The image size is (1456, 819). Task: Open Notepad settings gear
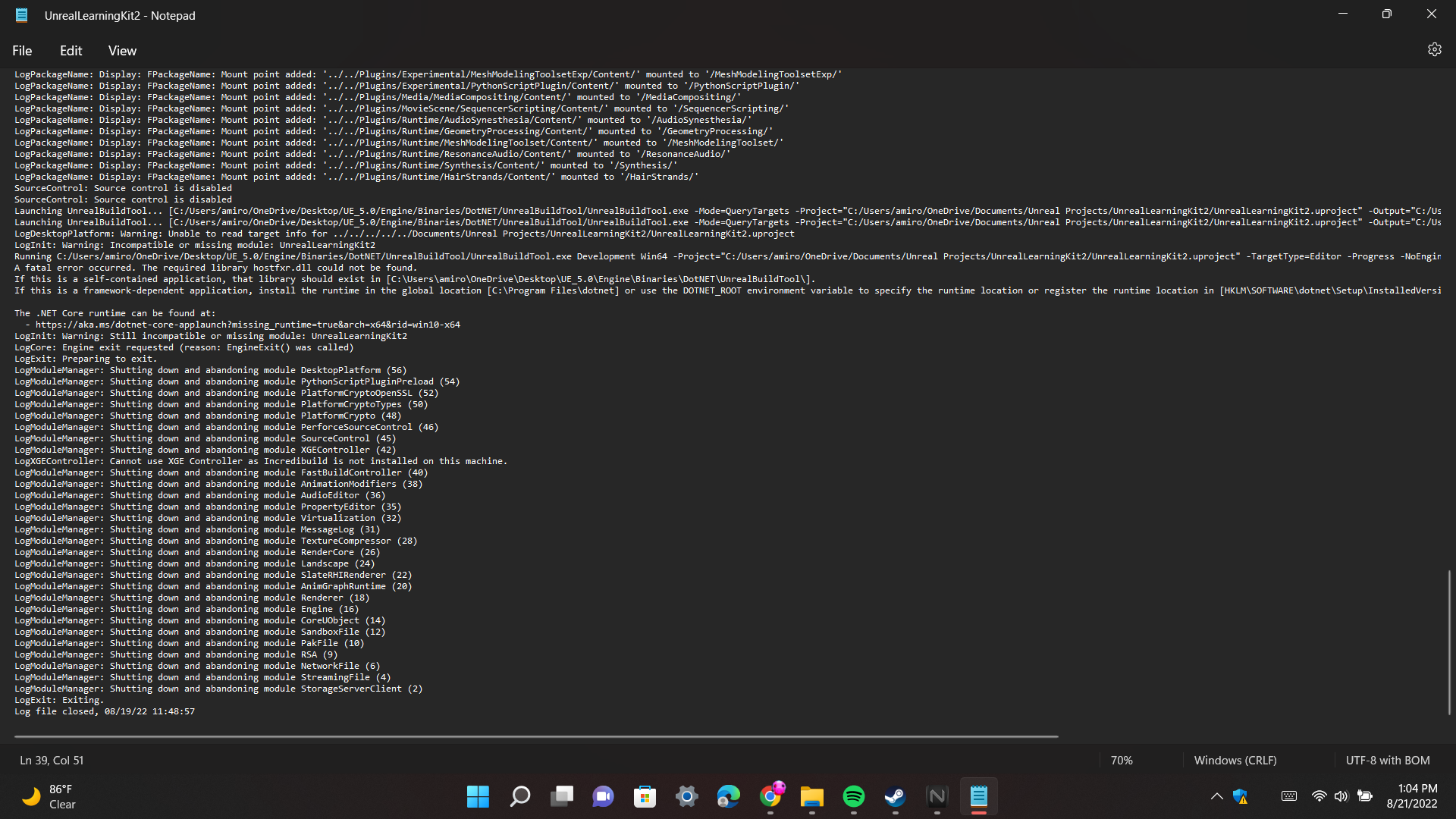point(1434,50)
